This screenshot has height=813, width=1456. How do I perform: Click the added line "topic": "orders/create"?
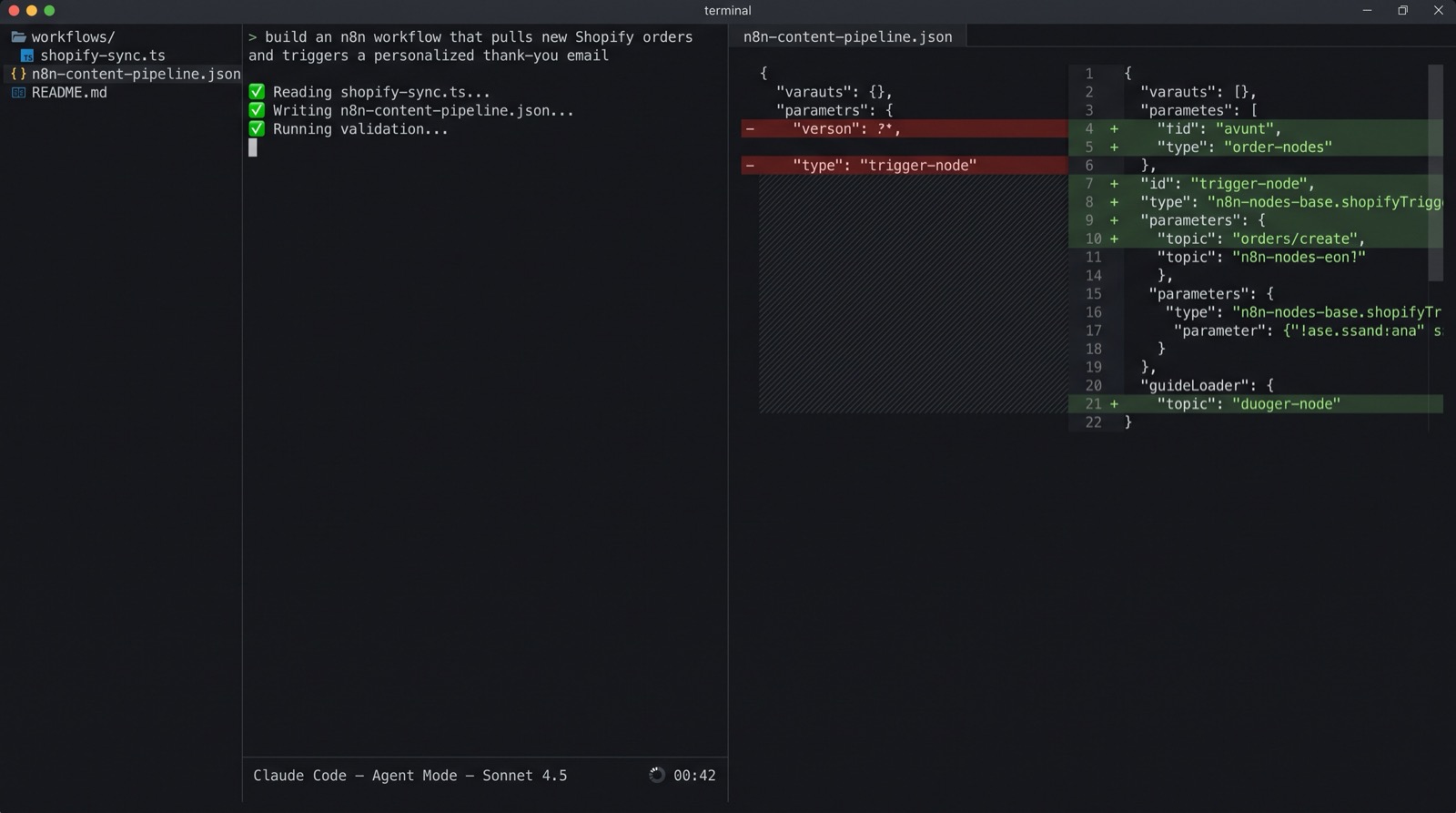[1256, 239]
